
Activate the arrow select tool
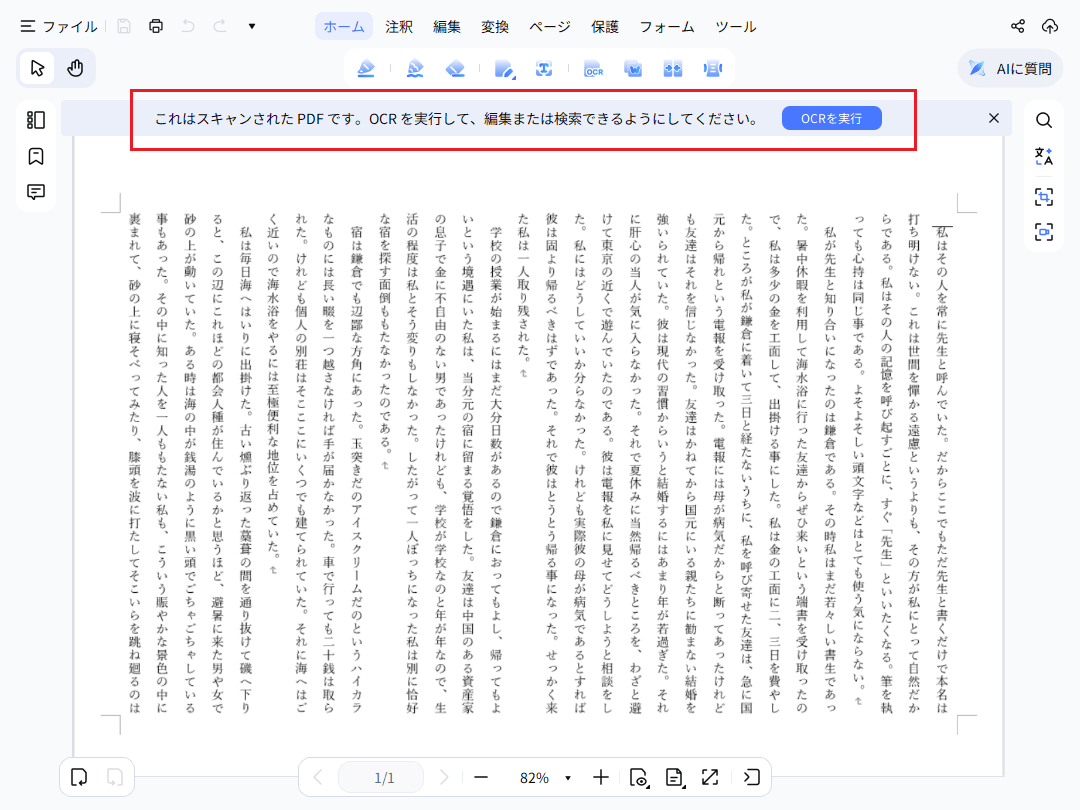[37, 68]
